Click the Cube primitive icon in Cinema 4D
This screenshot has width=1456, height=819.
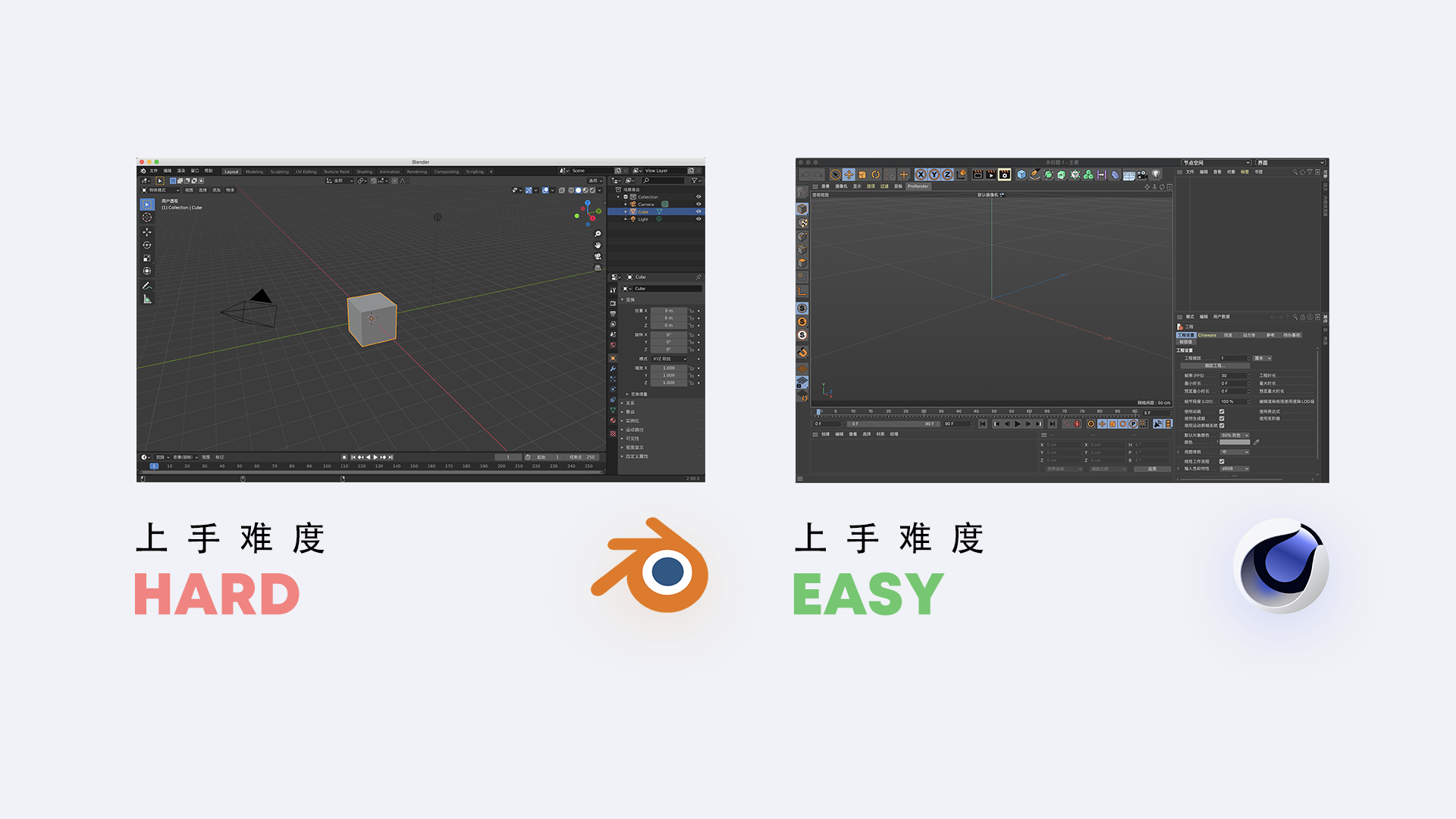1021,174
